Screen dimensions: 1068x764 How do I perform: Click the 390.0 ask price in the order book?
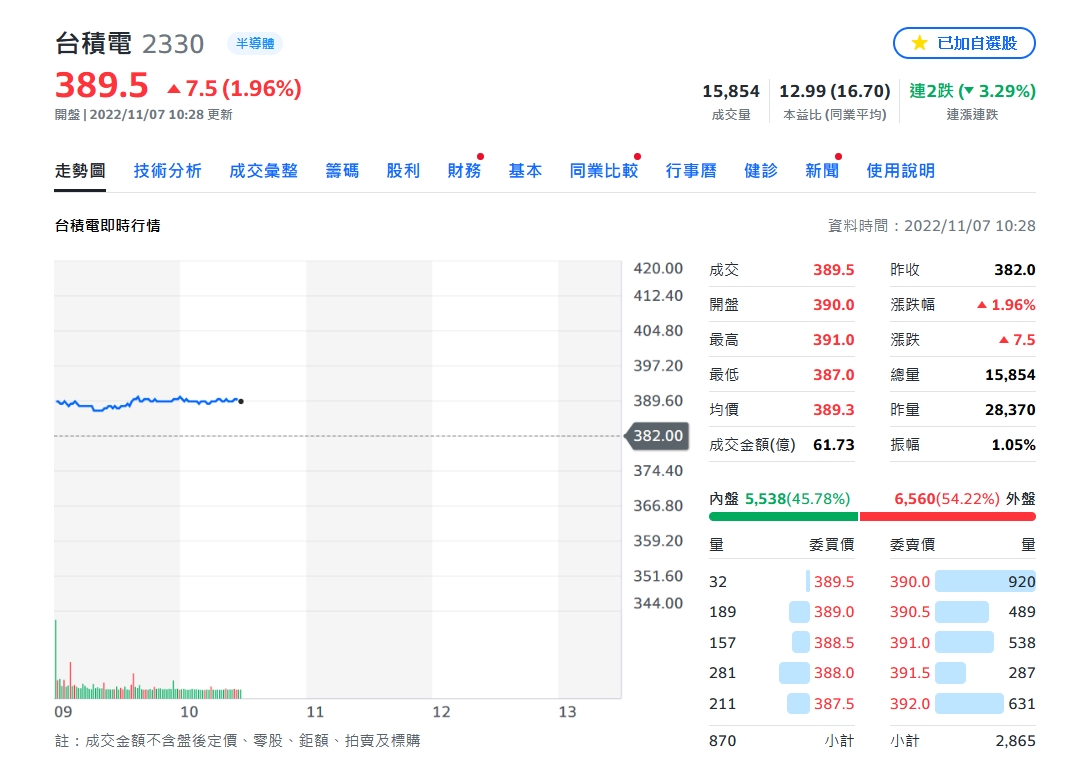(x=910, y=582)
